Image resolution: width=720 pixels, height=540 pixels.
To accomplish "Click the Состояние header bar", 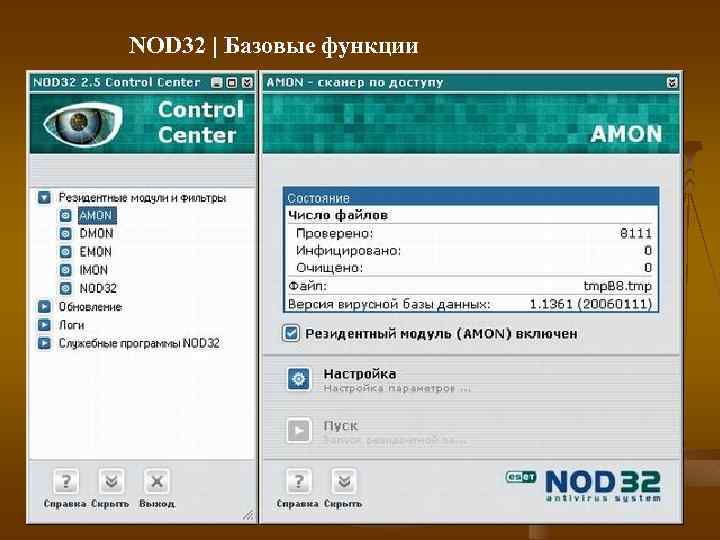I will [471, 197].
